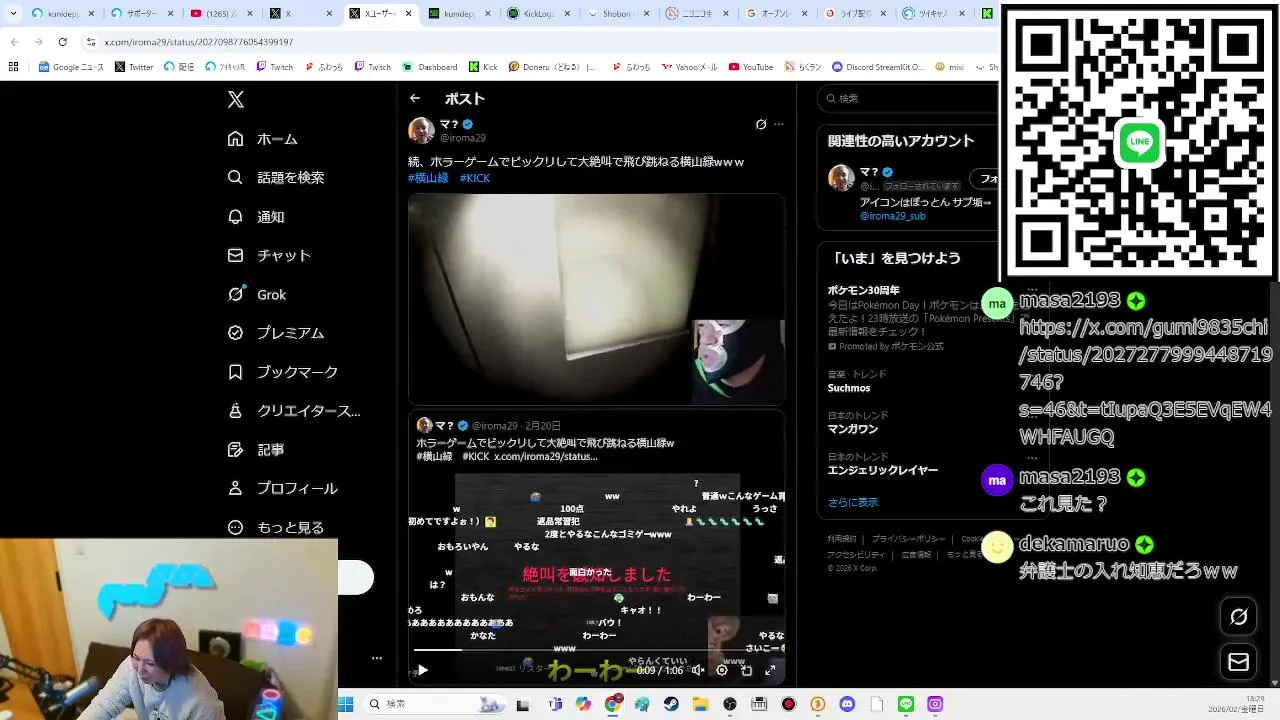
Task: Open the Kick bookmark
Action: [483, 67]
